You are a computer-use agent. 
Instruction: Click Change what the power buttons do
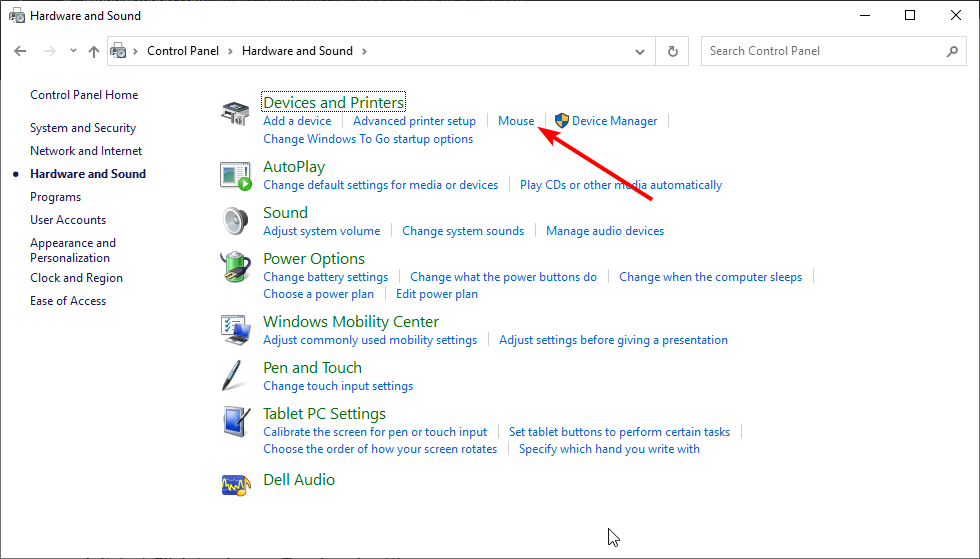[x=503, y=277]
